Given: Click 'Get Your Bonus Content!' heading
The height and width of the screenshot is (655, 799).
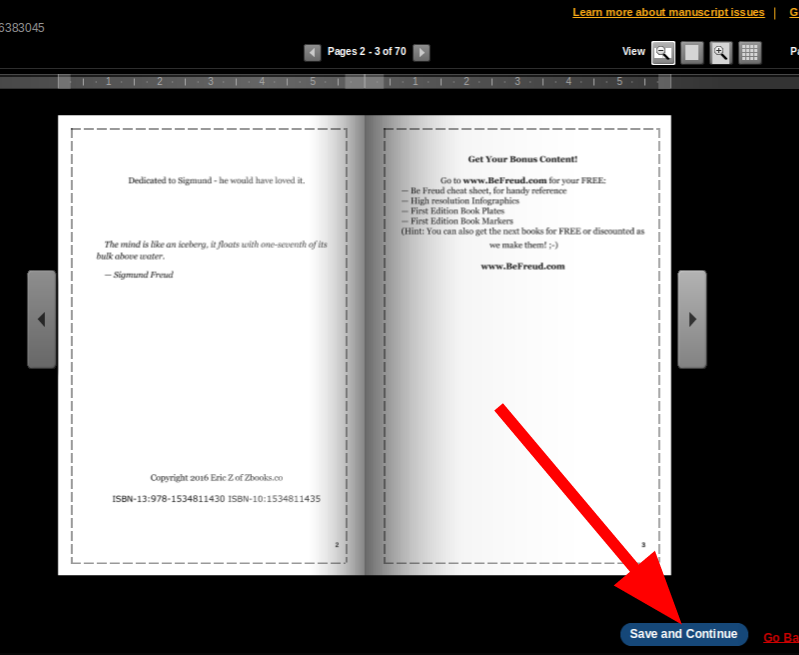Looking at the screenshot, I should click(523, 160).
